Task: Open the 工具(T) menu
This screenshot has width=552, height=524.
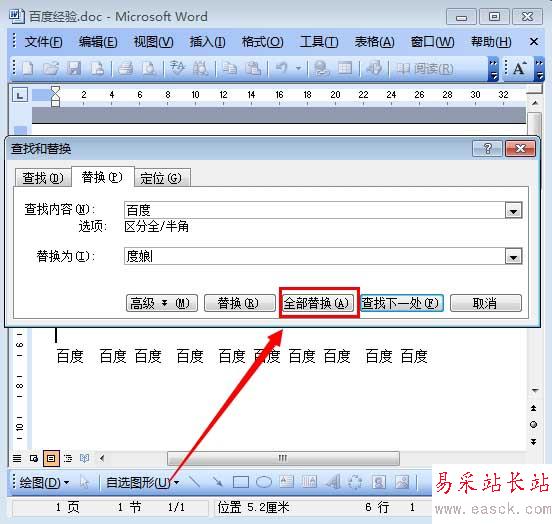Action: pos(319,42)
